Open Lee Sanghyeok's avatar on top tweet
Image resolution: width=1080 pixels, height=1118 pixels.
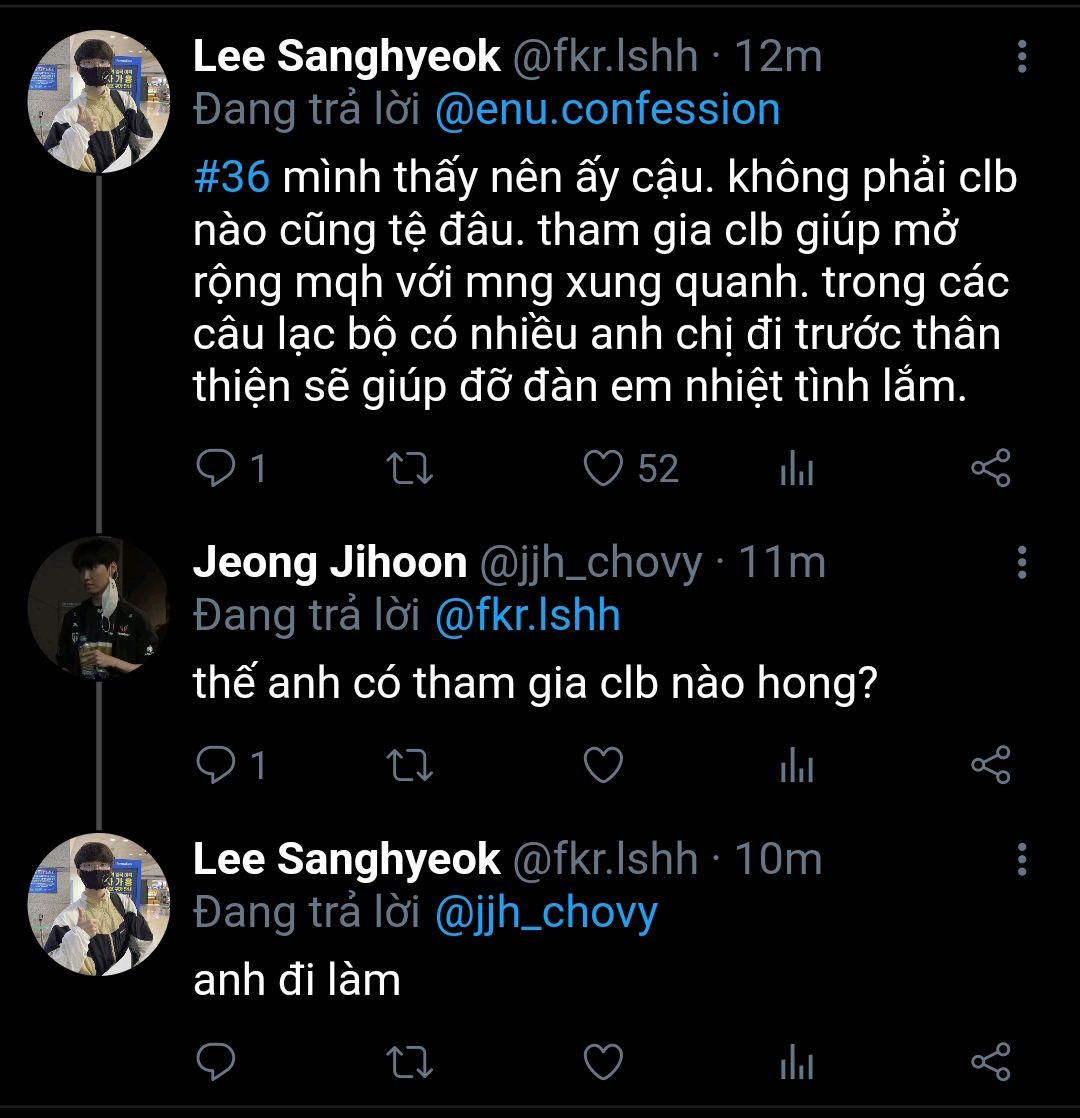[97, 102]
